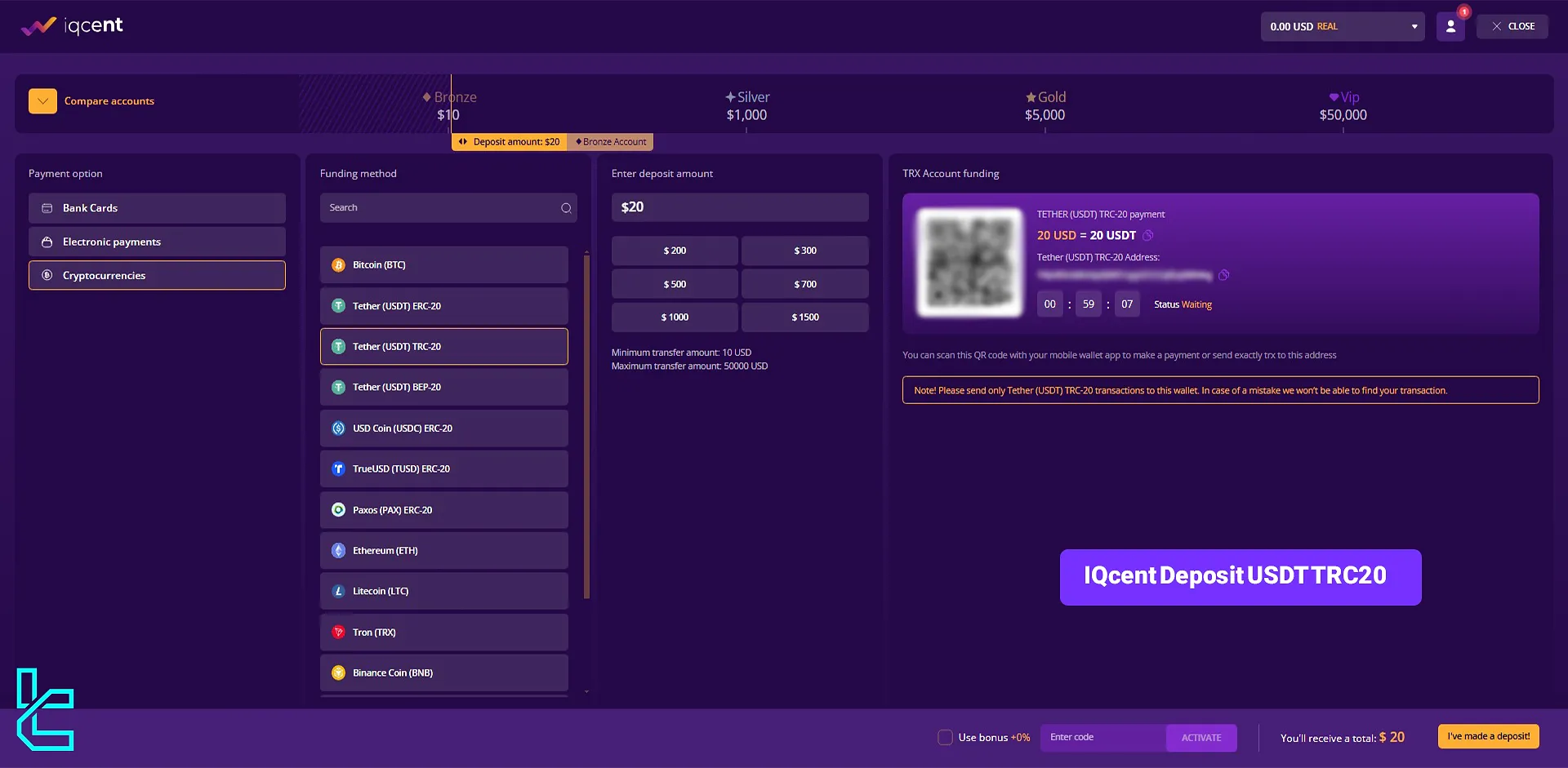Open the 0.00 USD REAL account dropdown

click(1343, 26)
